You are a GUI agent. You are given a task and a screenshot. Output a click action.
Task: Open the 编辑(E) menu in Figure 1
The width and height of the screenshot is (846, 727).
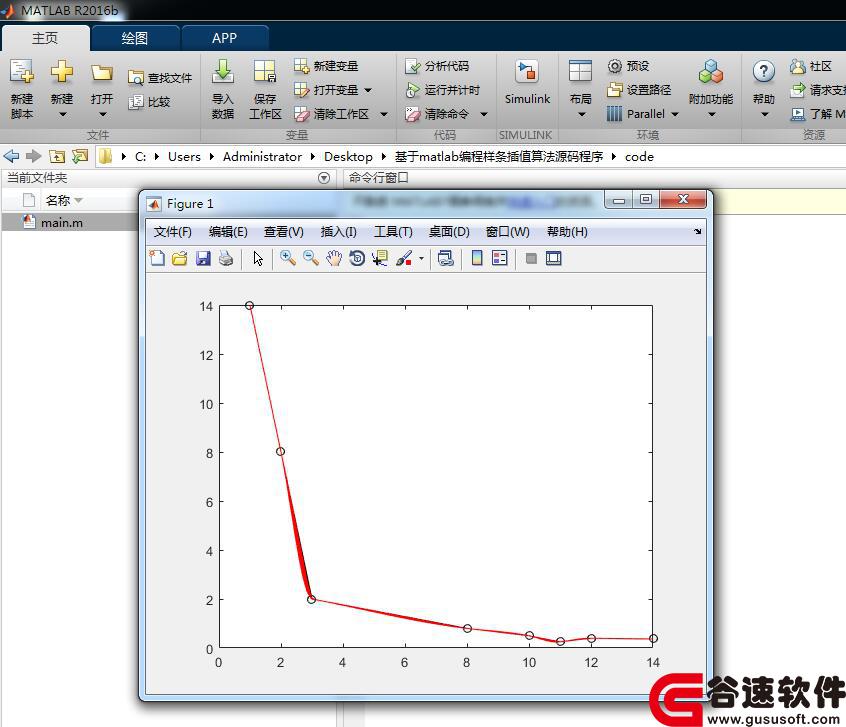[228, 232]
